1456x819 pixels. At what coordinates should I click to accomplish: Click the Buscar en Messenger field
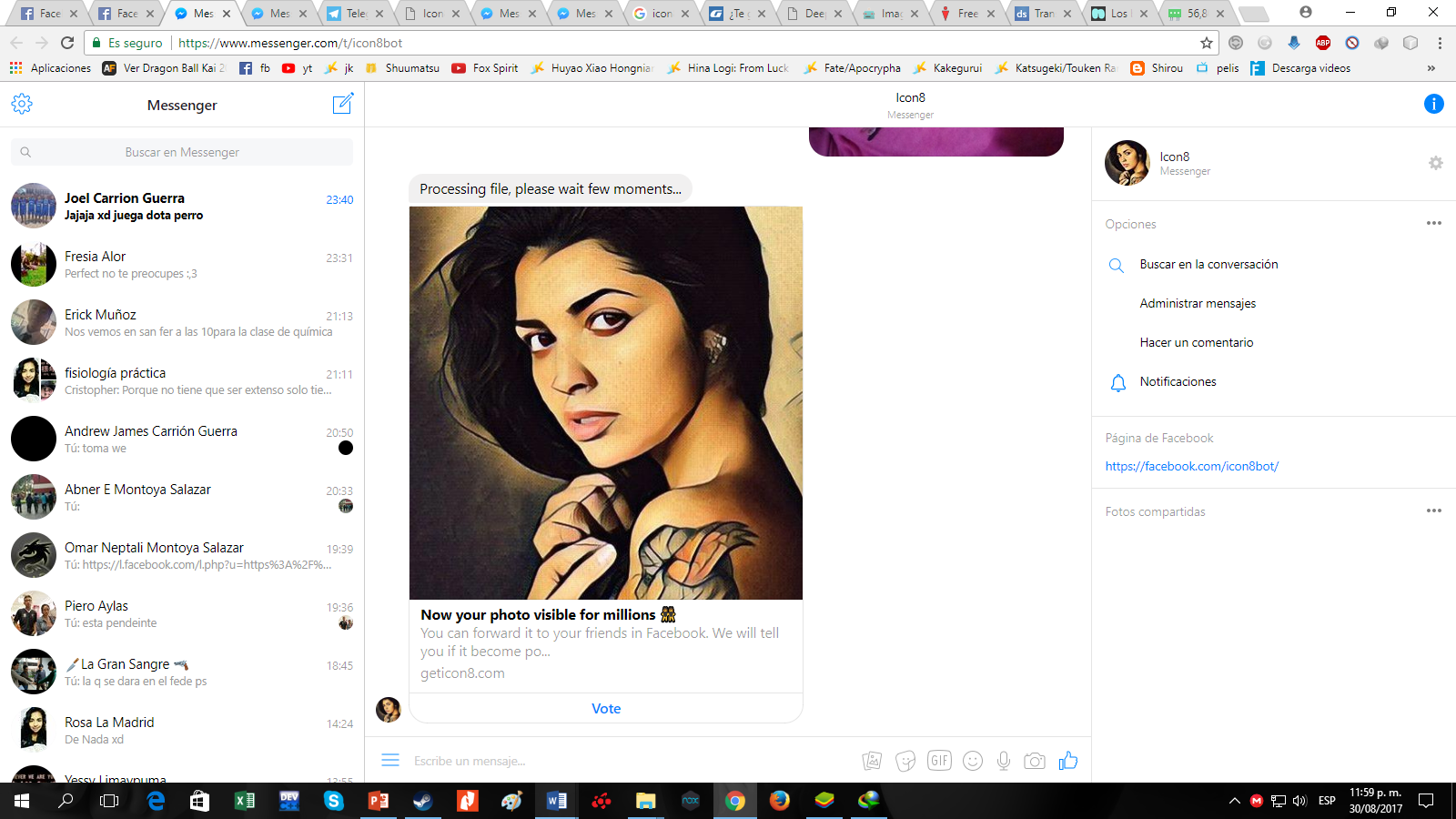click(x=182, y=152)
